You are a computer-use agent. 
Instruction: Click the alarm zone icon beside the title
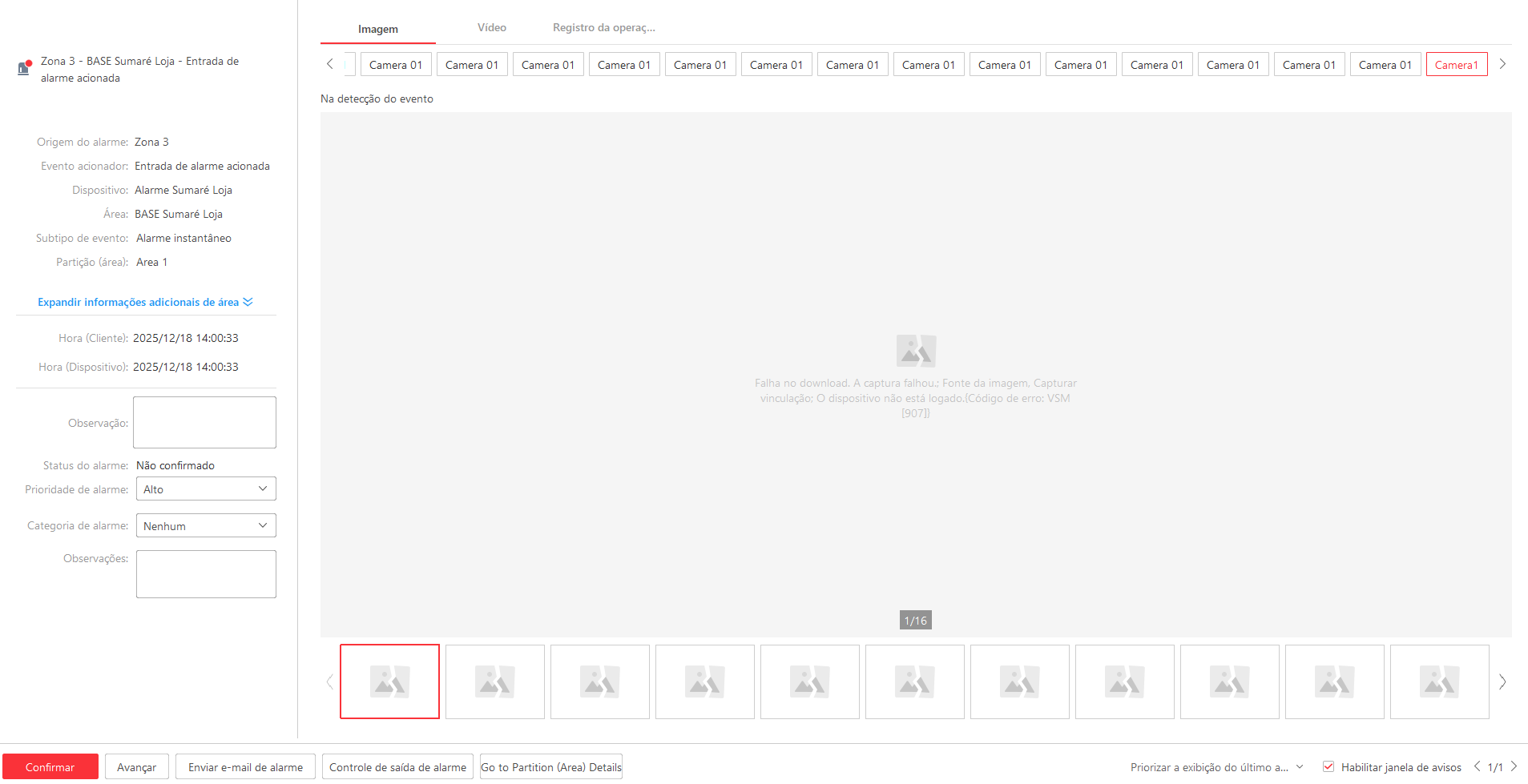click(24, 68)
